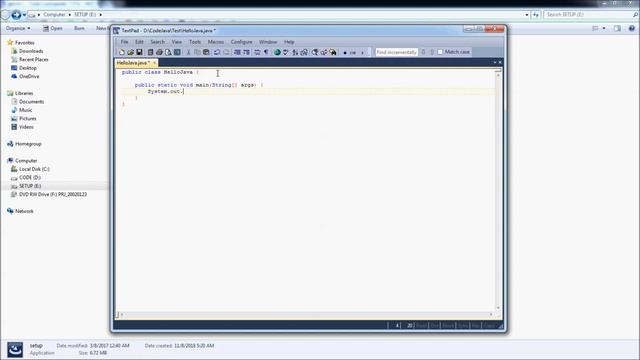640x360 pixels.
Task: Open the Edit menu in TextPad
Action: click(x=139, y=42)
